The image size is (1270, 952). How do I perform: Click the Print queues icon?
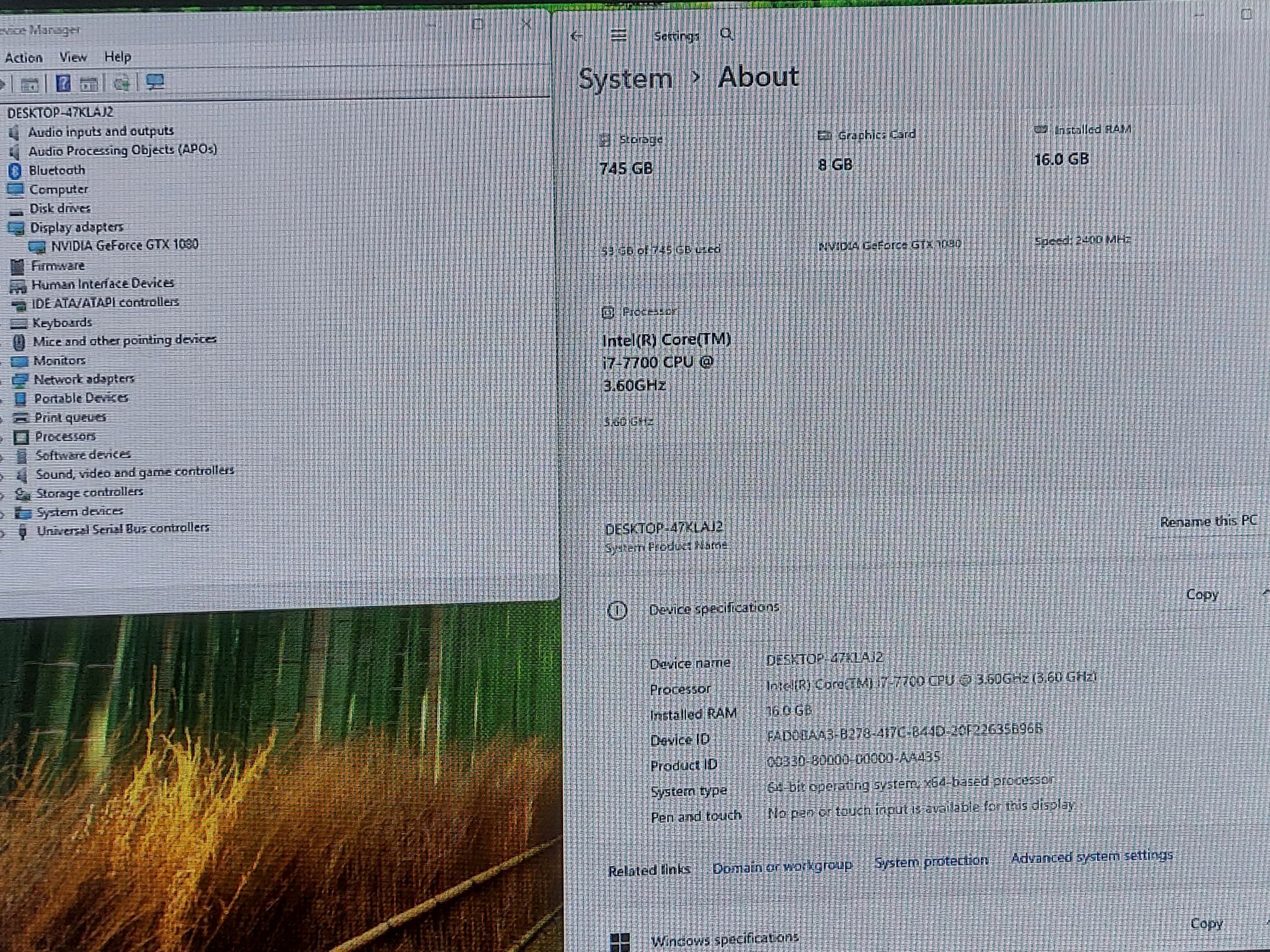point(21,418)
